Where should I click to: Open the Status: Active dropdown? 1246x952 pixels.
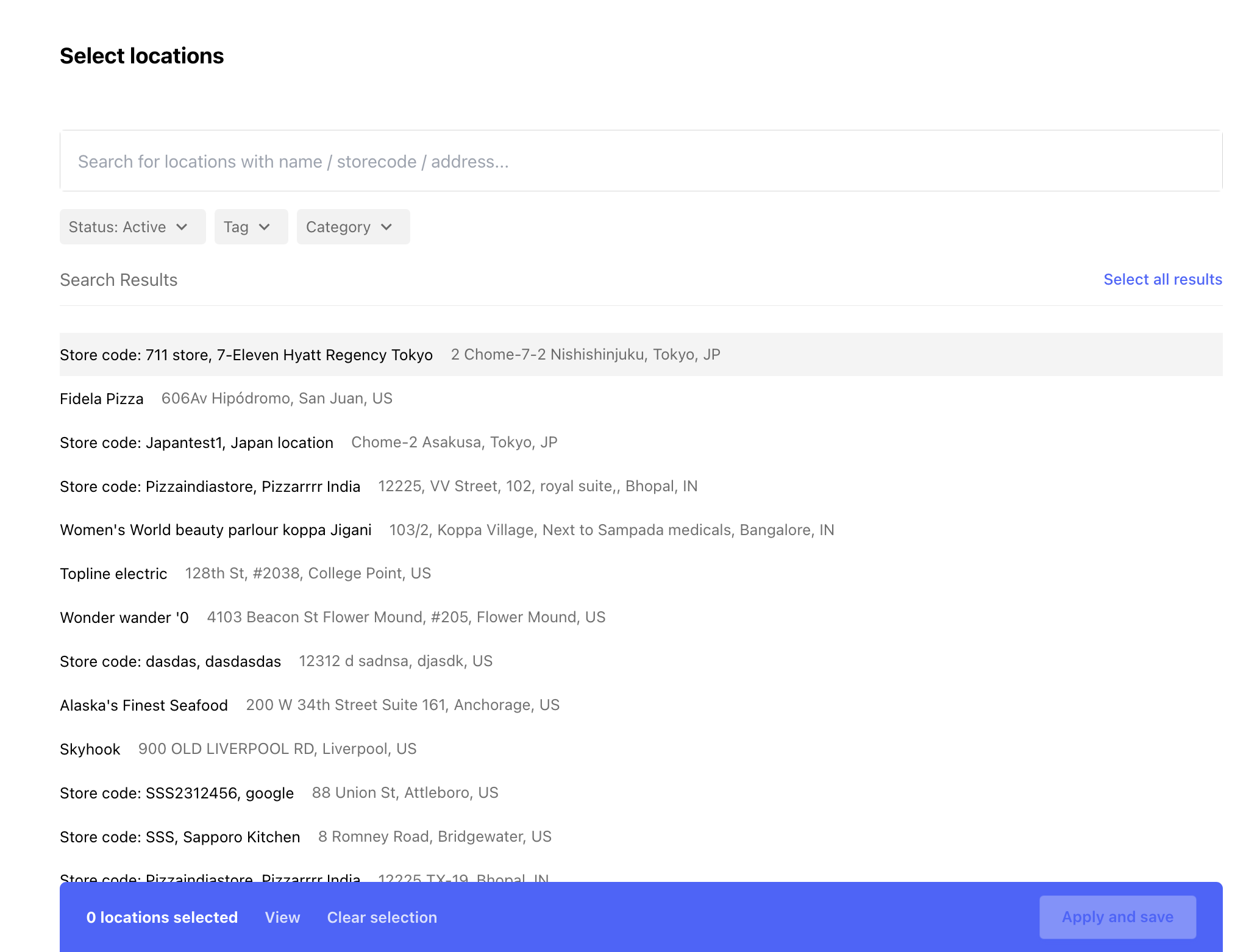(132, 227)
